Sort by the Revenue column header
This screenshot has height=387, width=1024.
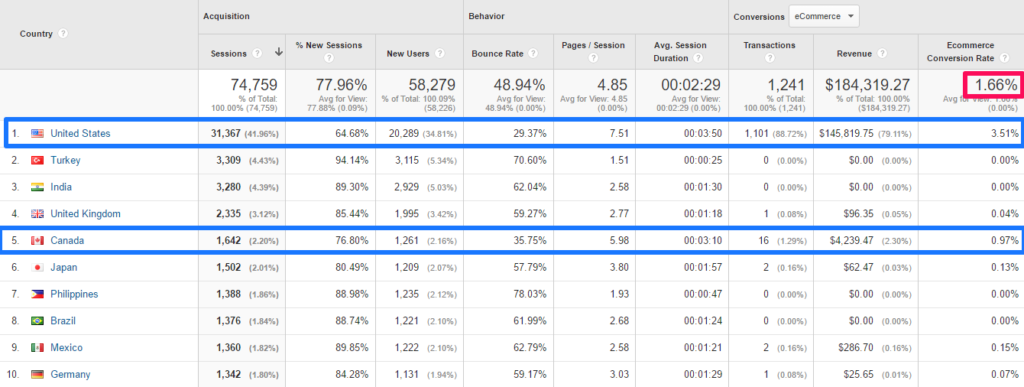pyautogui.click(x=854, y=54)
